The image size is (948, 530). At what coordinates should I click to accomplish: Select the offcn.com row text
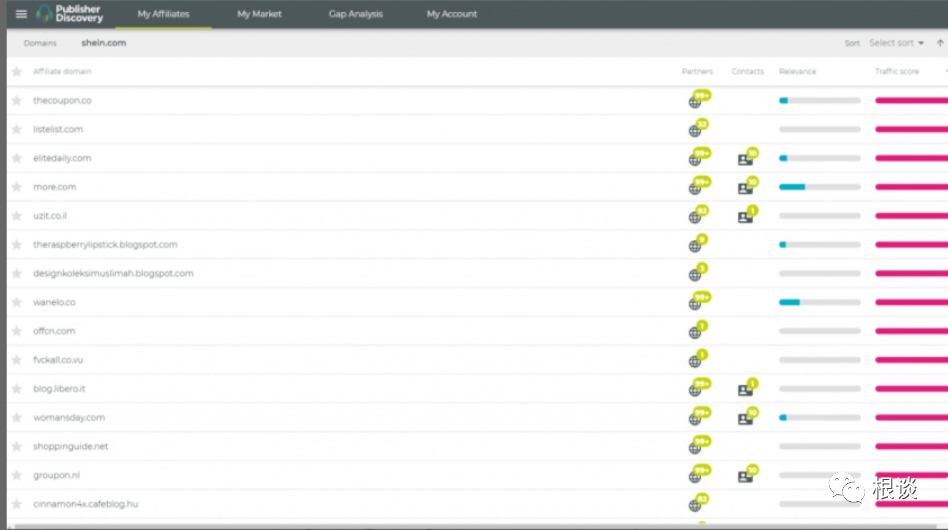click(54, 331)
